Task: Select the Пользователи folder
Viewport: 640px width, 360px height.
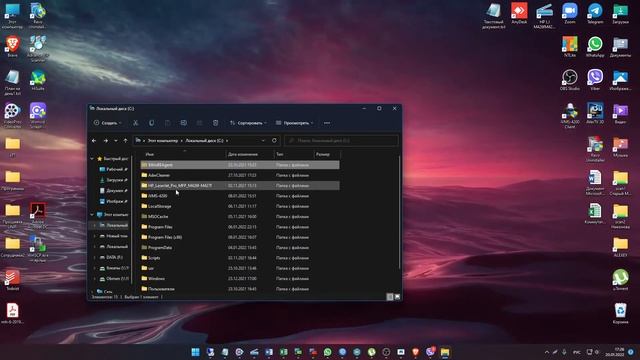Action: tap(240, 289)
